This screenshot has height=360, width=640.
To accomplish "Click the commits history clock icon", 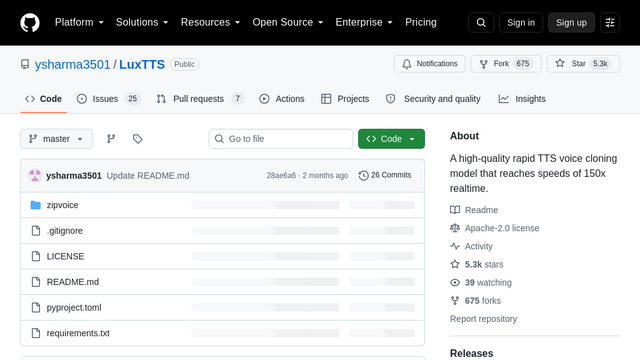I will pyautogui.click(x=363, y=176).
